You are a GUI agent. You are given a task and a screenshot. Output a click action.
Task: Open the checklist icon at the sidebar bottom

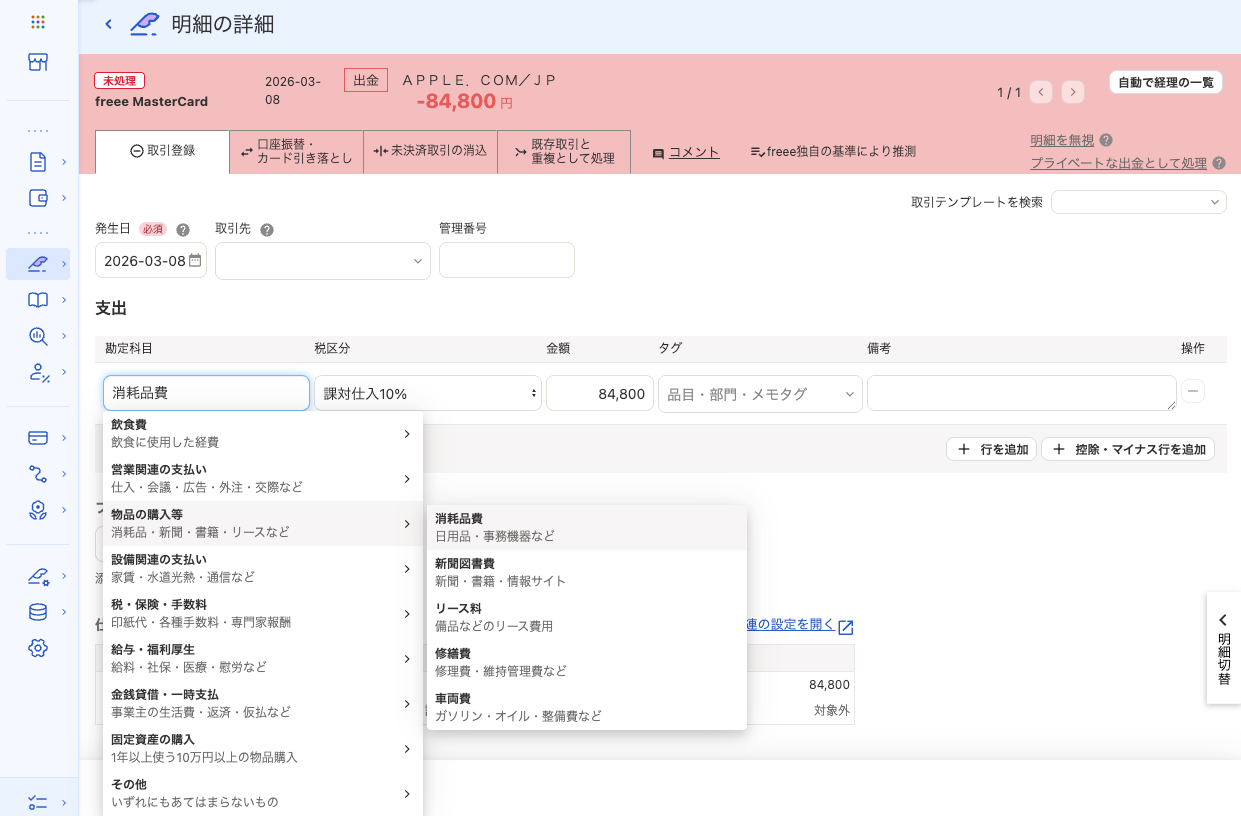point(38,802)
